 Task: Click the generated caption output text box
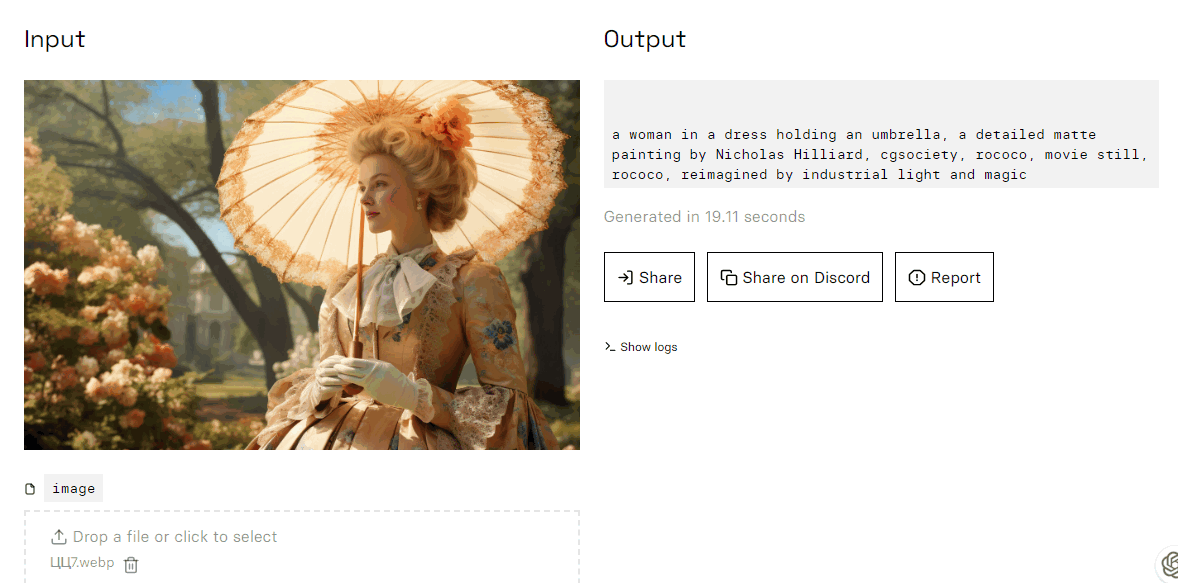pyautogui.click(x=881, y=134)
